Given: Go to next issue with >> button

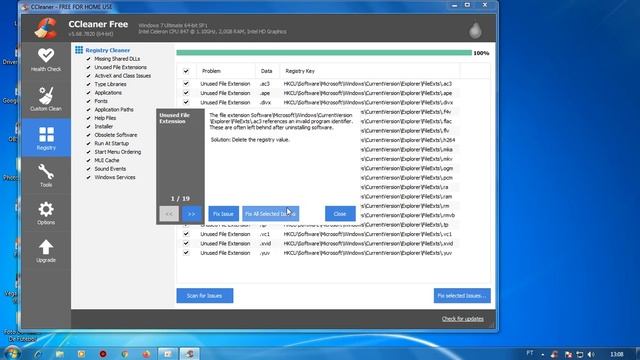Looking at the screenshot, I should (x=191, y=214).
